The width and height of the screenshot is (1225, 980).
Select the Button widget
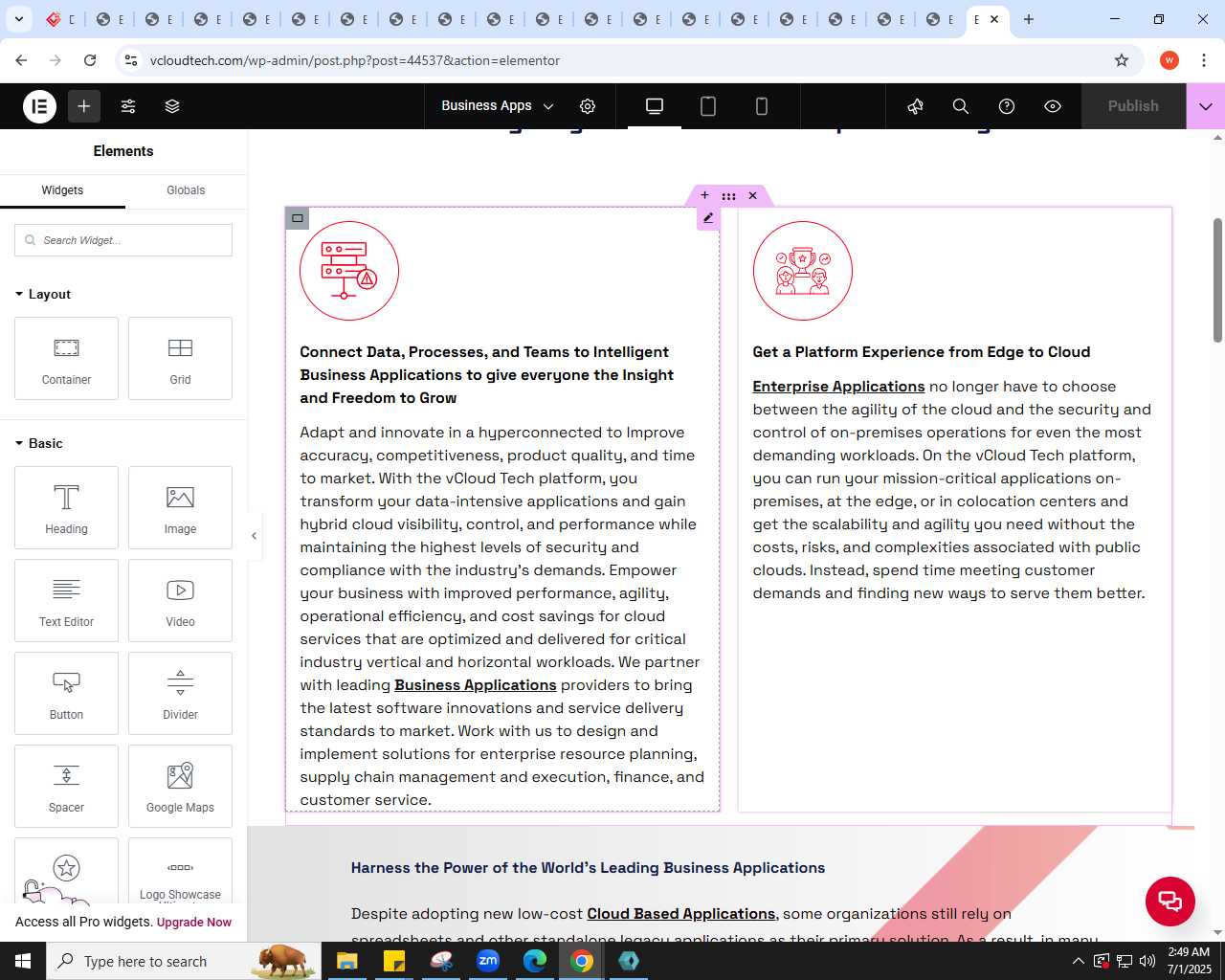[x=66, y=693]
